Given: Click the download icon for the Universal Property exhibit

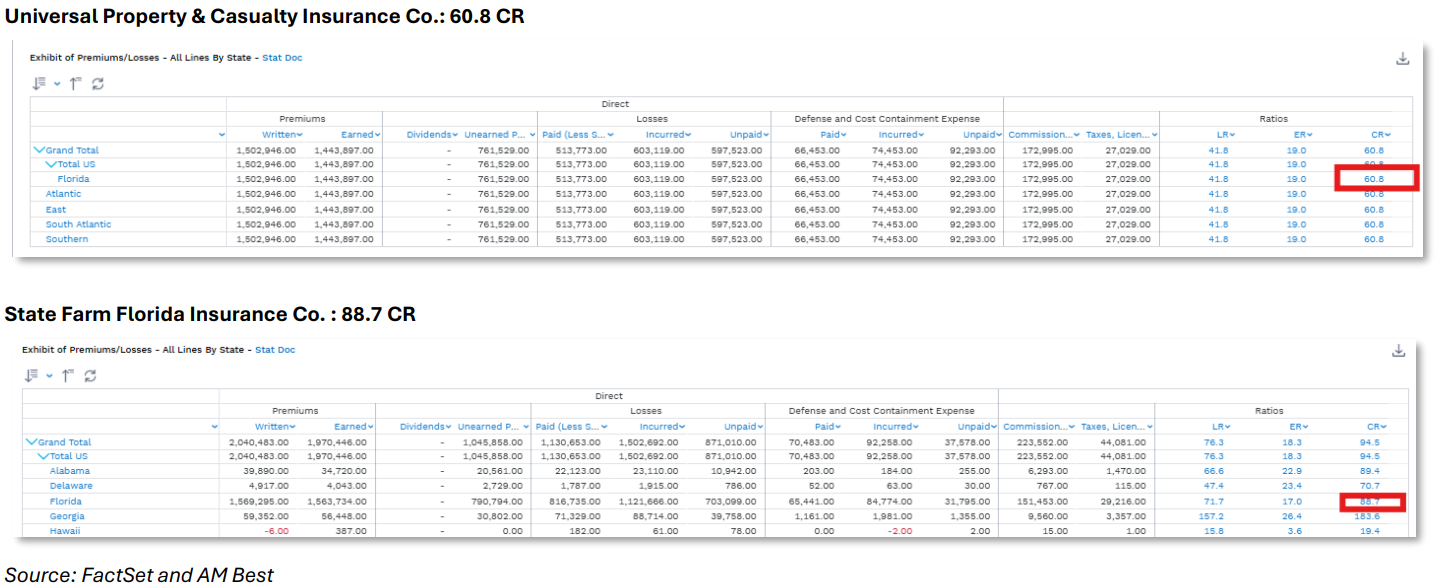Looking at the screenshot, I should pos(1402,59).
